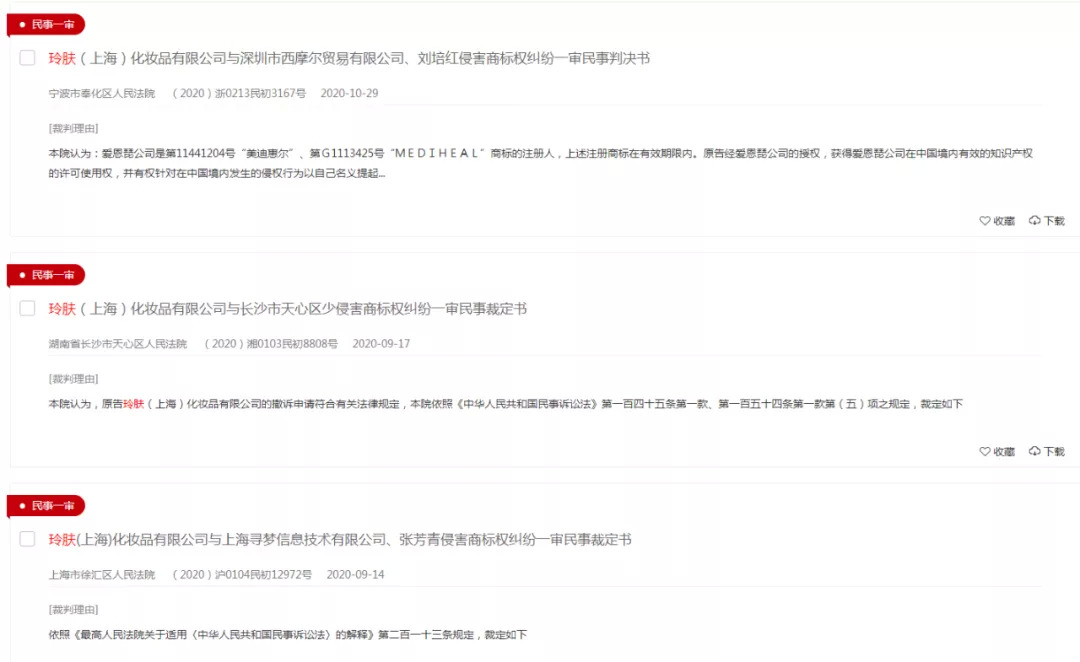Click the 民事一审 tag on the first case
The image size is (1080, 662).
[45, 25]
